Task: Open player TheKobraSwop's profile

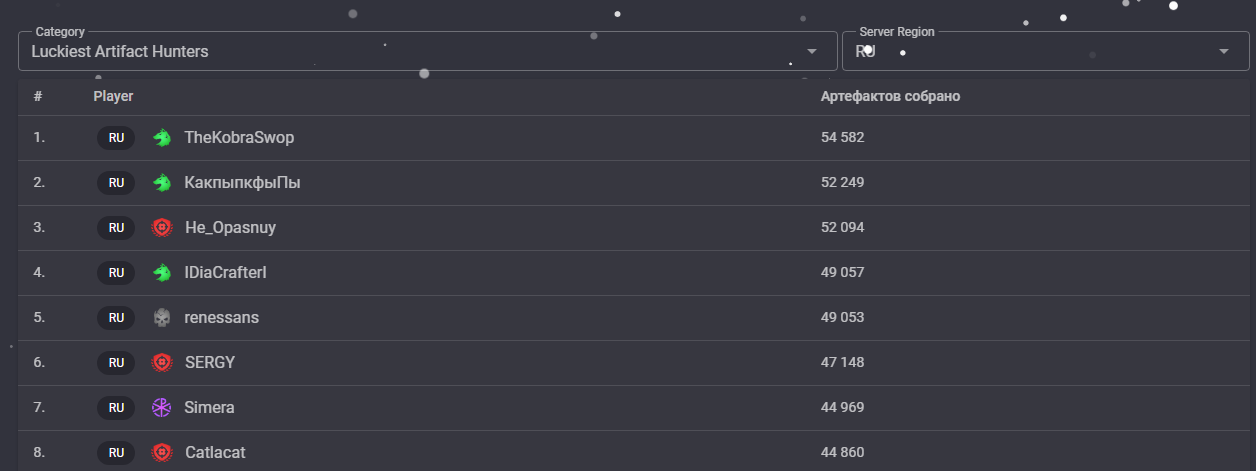Action: [x=240, y=138]
